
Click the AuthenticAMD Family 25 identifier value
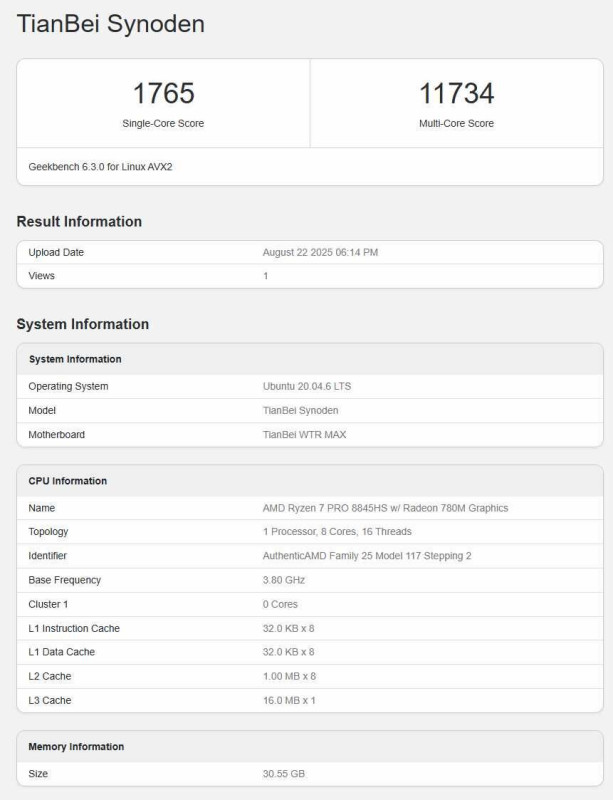366,556
